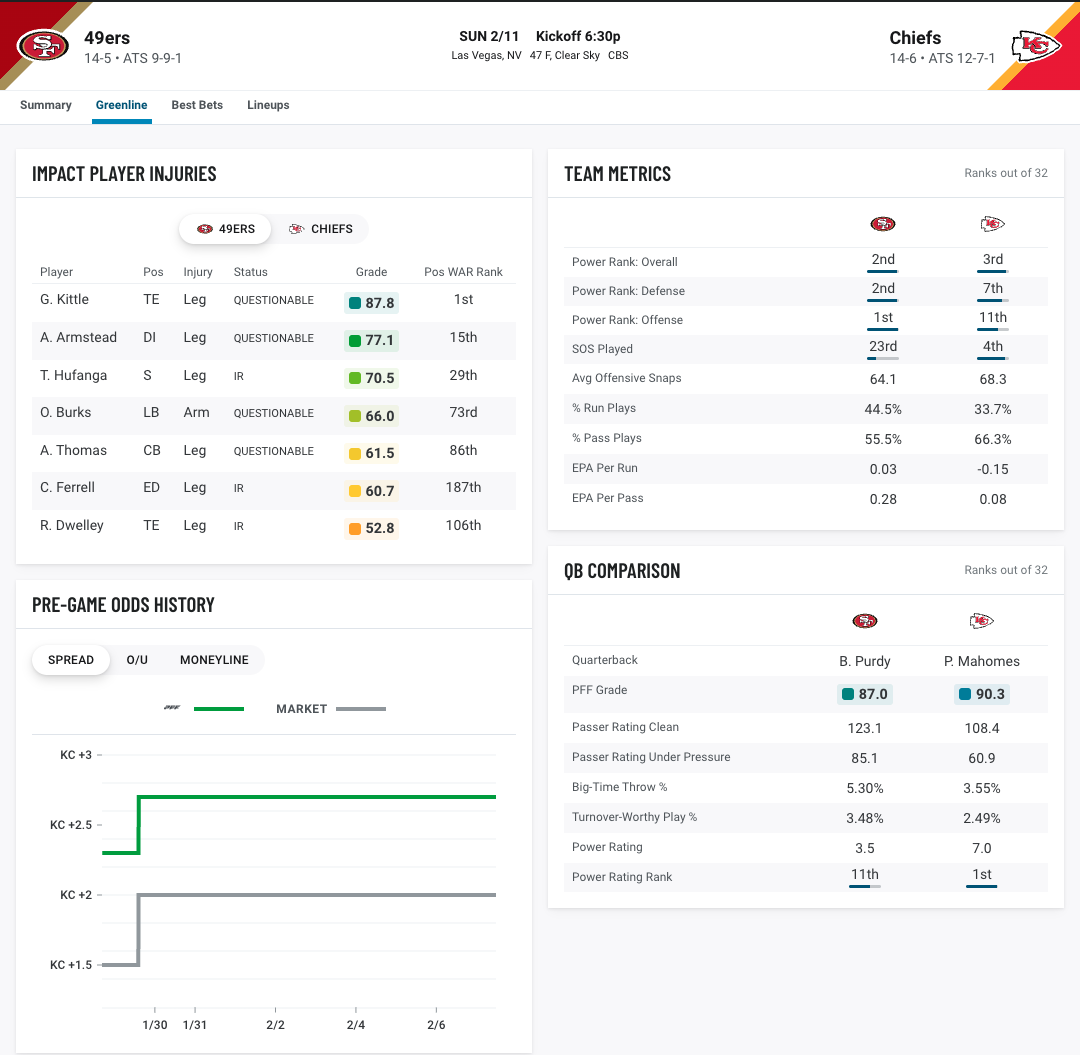Screen dimensions: 1080x1055
Task: Switch injuries list to CHIEFS
Action: [x=320, y=229]
